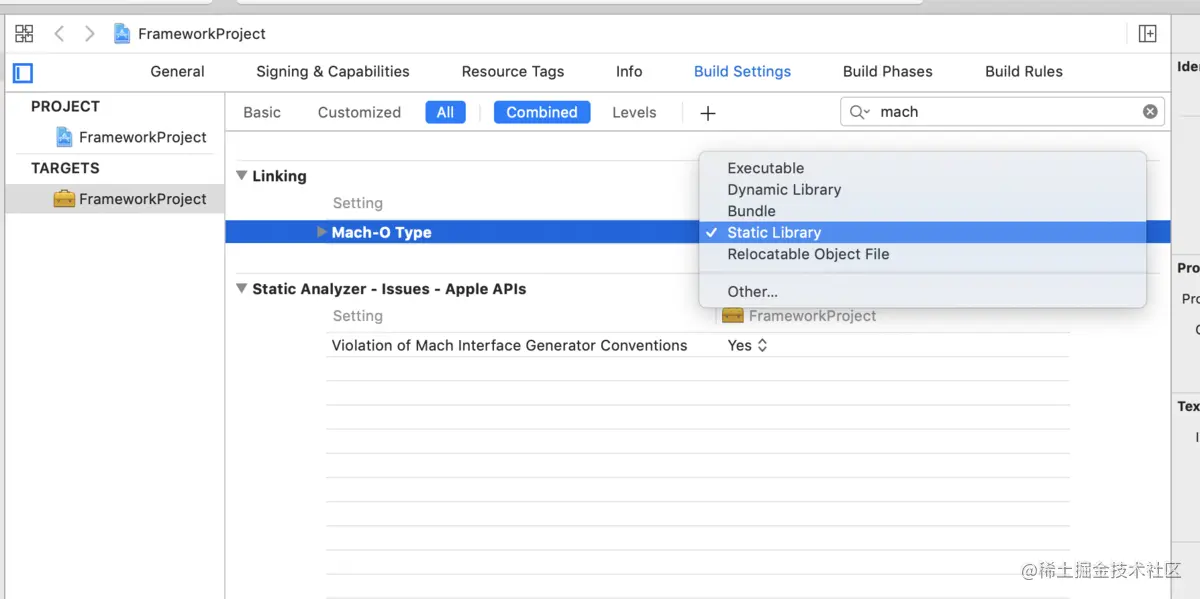Show Basic build settings
This screenshot has width=1200, height=599.
[x=262, y=113]
